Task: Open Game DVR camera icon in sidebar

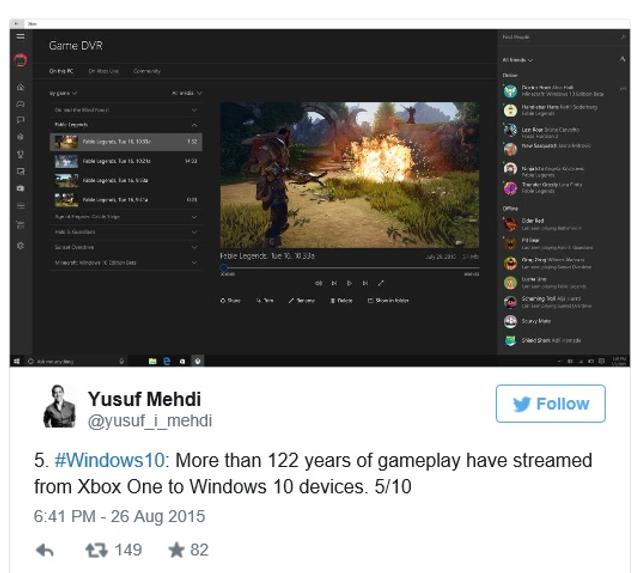Action: point(20,189)
